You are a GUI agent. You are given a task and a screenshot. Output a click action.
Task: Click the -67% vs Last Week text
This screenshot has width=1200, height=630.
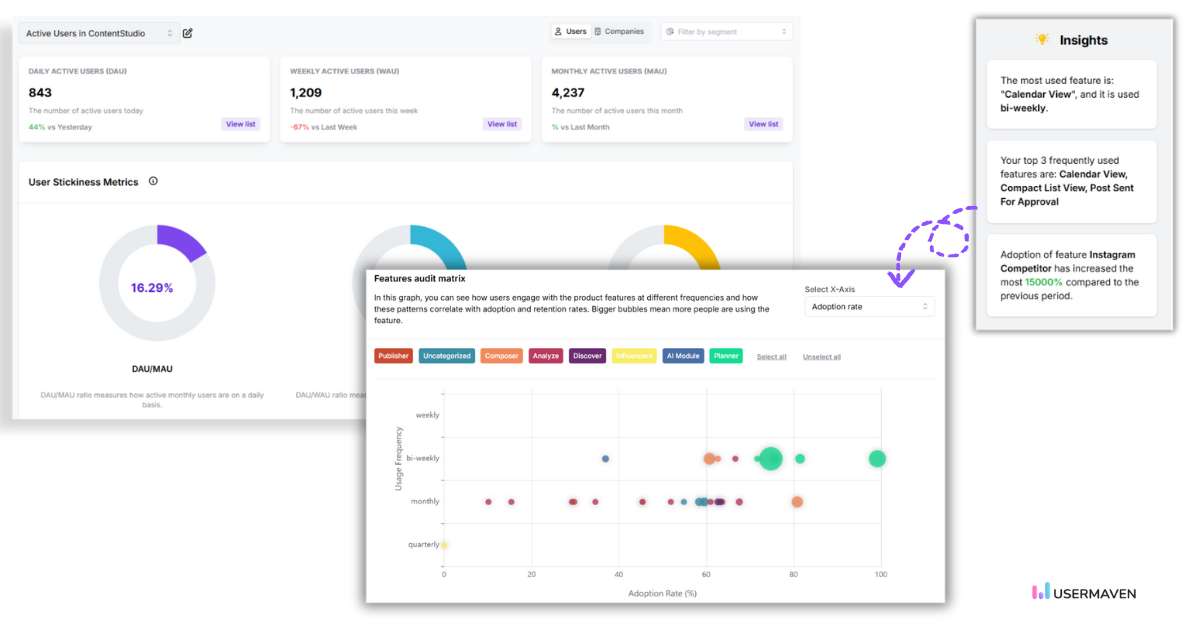click(324, 127)
